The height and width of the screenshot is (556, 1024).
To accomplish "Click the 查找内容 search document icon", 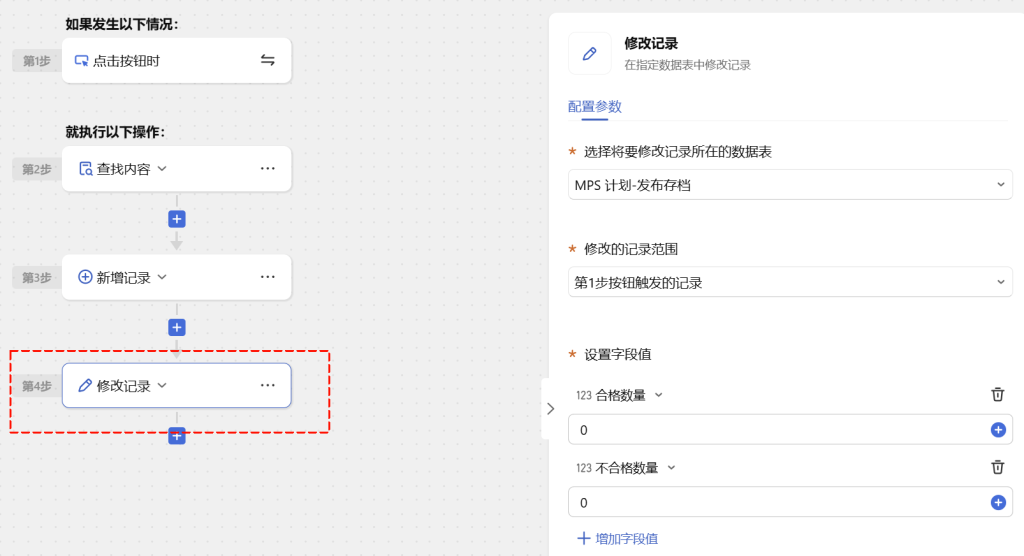I will 85,169.
